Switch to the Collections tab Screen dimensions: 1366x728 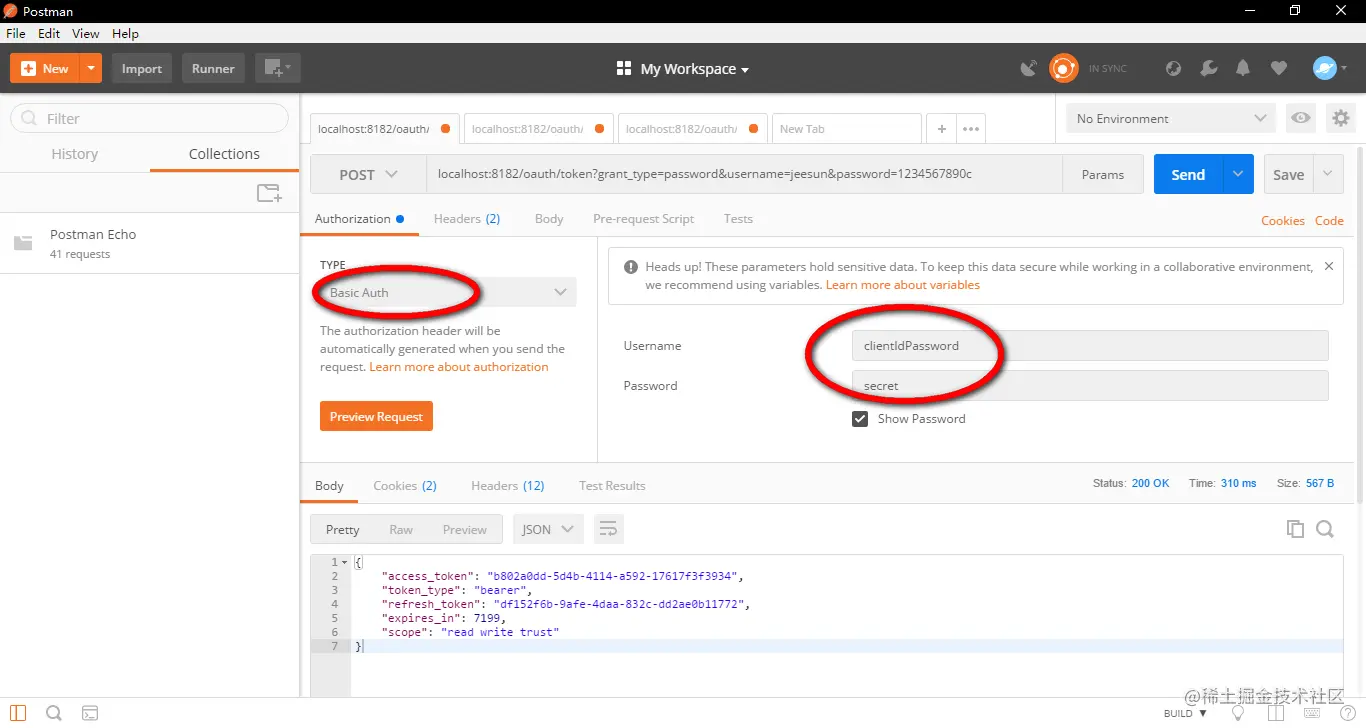point(224,154)
